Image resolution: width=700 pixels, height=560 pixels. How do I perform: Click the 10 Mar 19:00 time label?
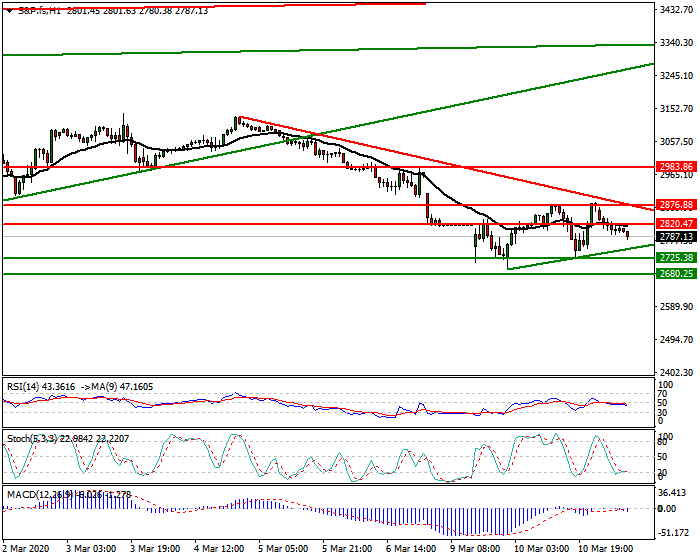[x=605, y=548]
